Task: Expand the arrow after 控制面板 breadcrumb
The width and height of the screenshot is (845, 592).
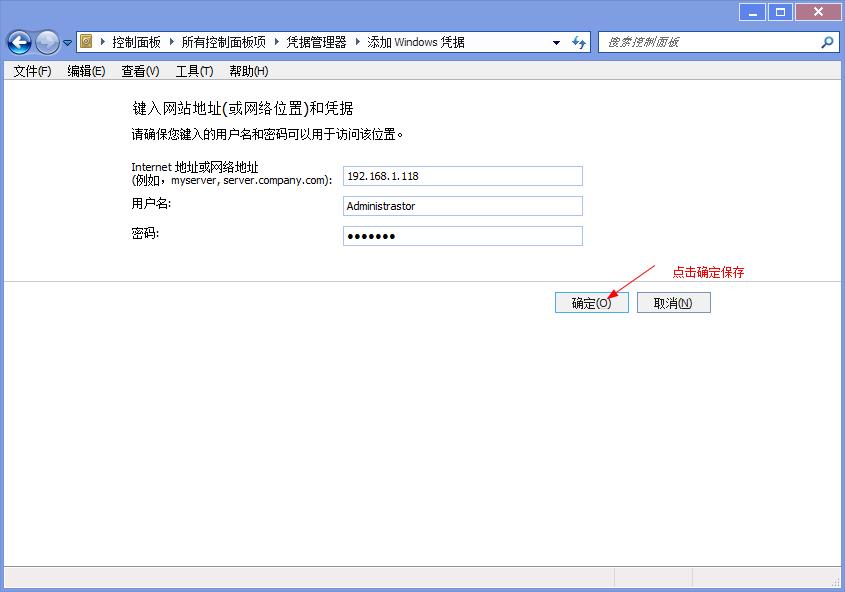Action: pos(170,42)
